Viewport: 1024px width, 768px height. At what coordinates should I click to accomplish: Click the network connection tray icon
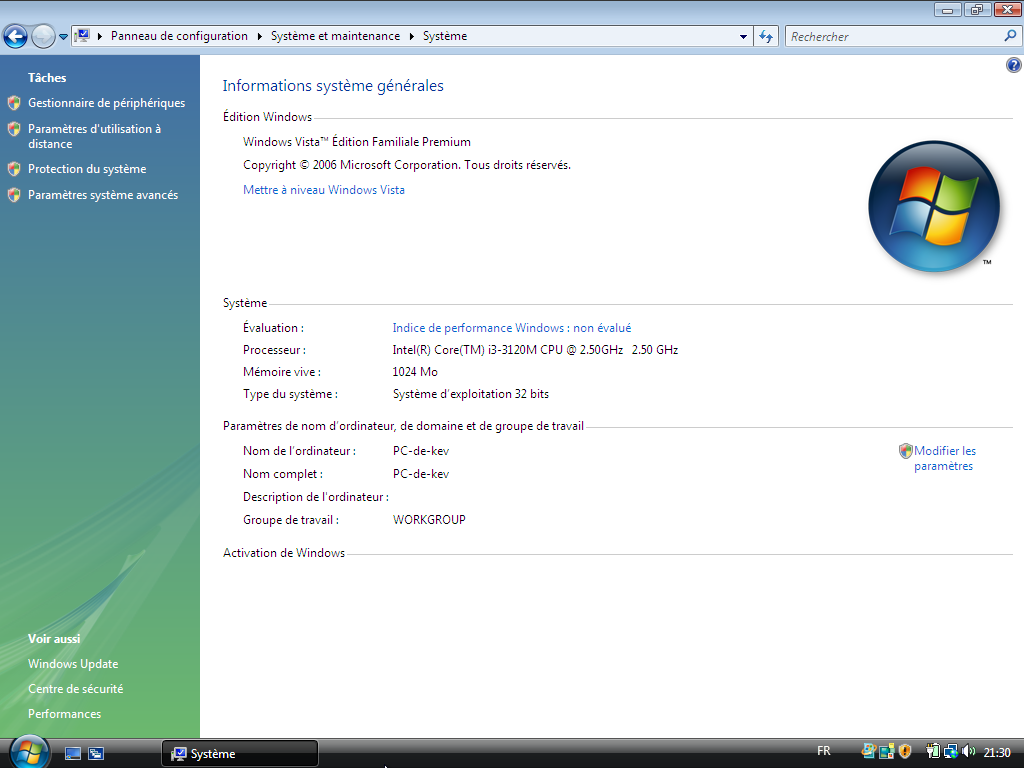pyautogui.click(x=950, y=752)
